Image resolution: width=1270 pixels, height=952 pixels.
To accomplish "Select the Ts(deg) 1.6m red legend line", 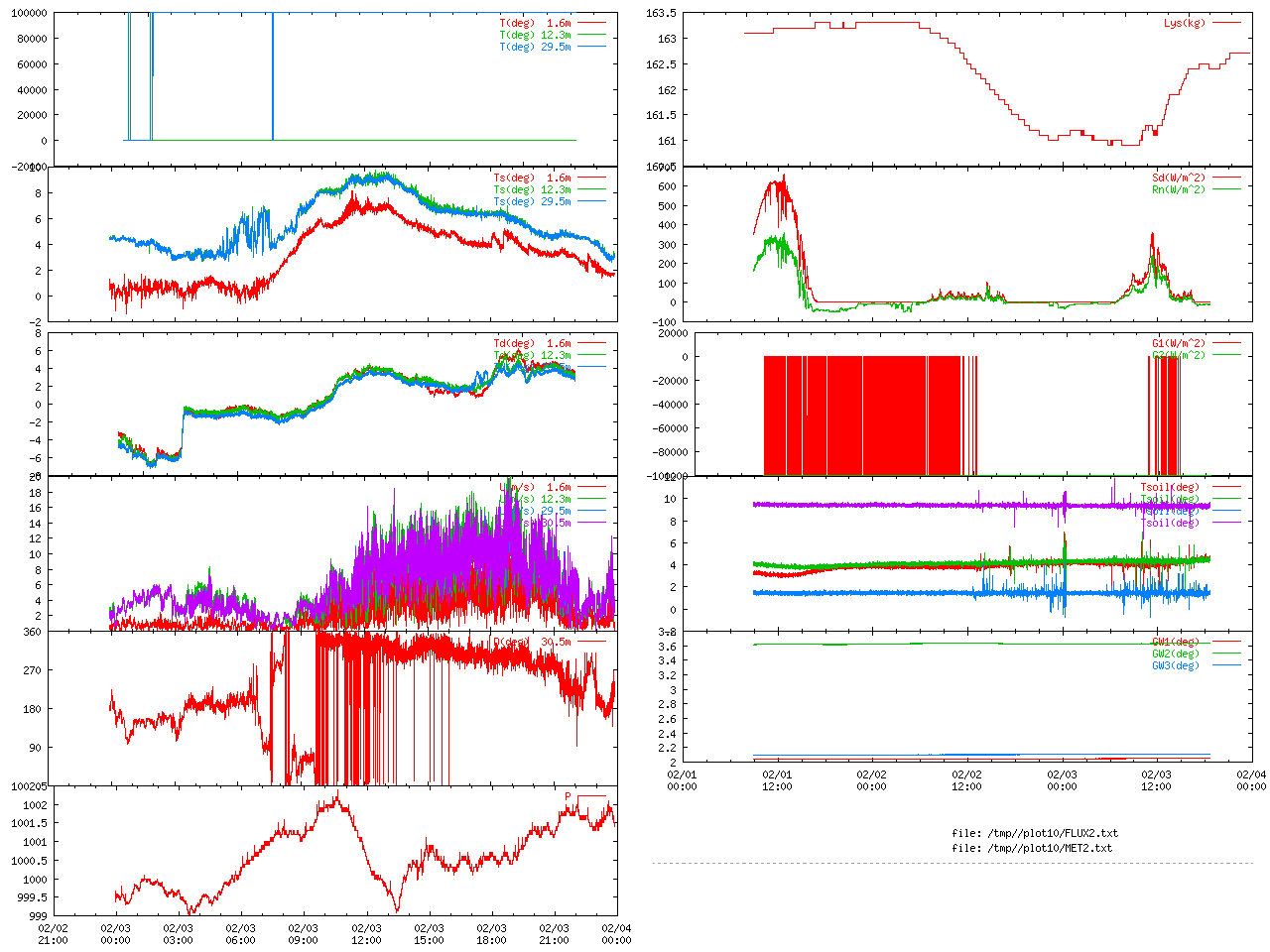I will pyautogui.click(x=591, y=178).
